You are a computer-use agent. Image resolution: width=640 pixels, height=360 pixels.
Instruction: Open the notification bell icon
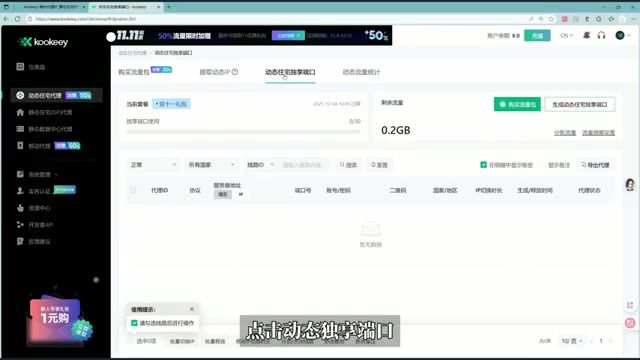click(x=587, y=36)
